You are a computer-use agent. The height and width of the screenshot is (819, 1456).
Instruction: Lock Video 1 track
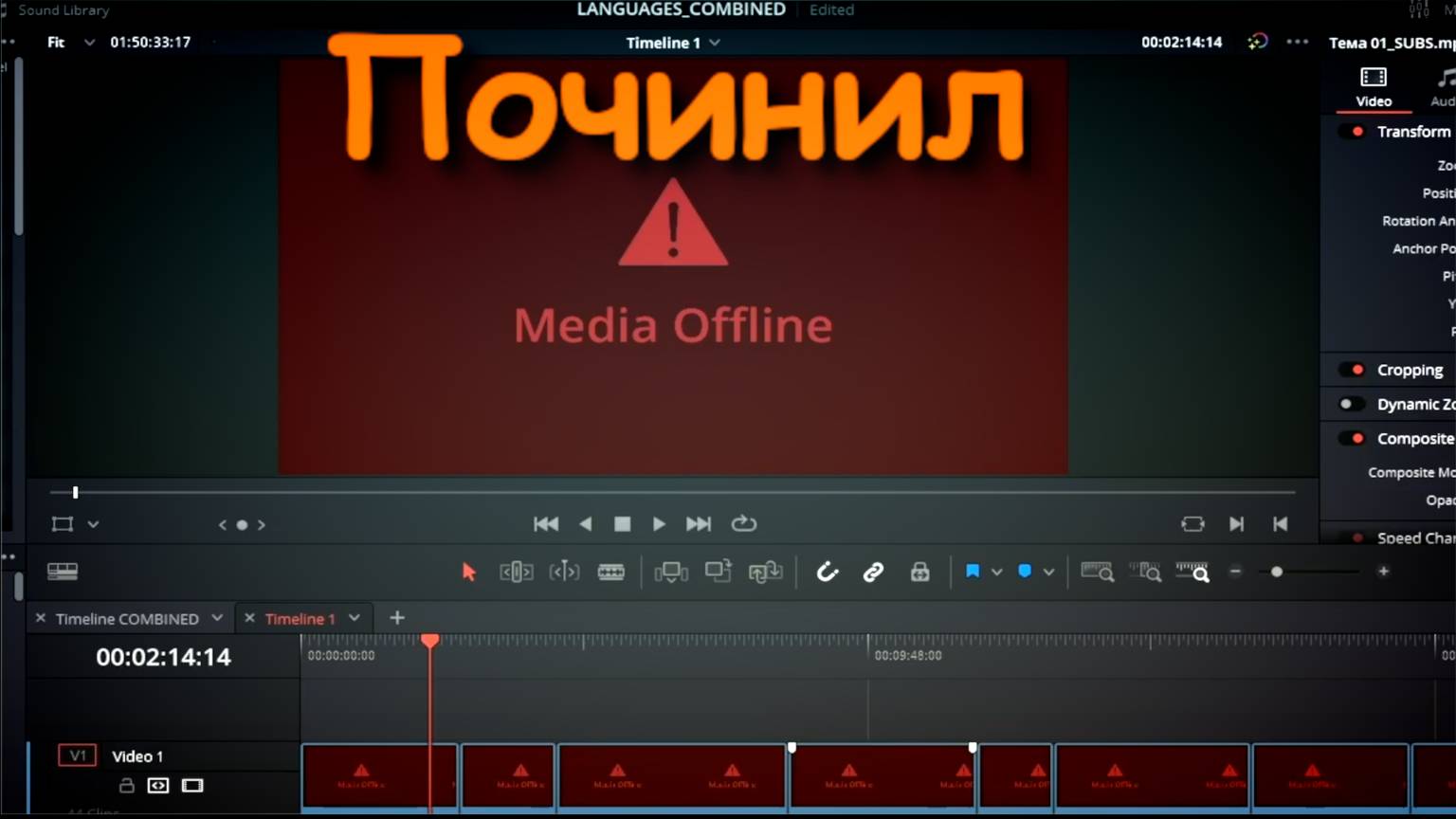[x=126, y=786]
